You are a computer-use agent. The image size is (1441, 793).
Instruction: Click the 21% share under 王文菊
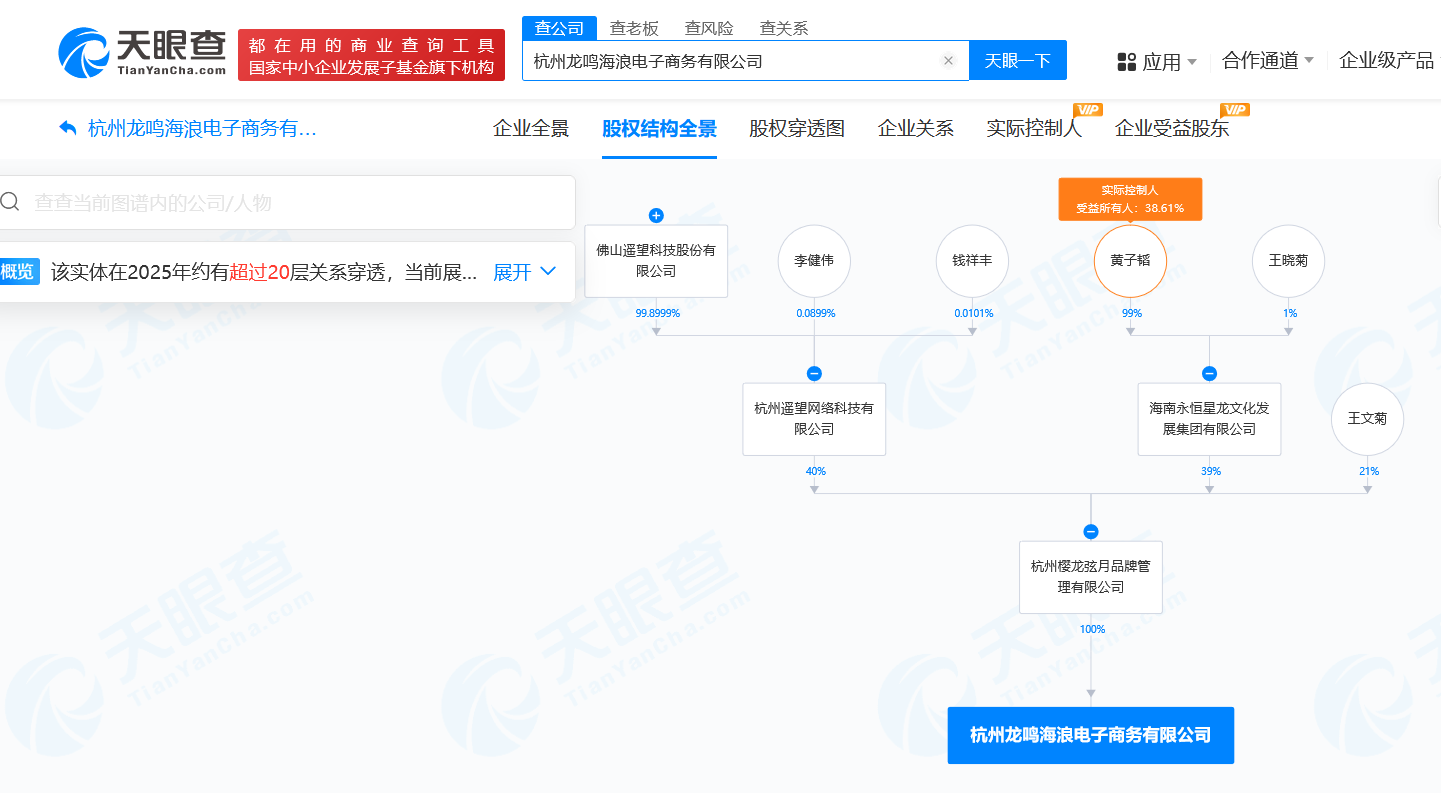click(1369, 471)
